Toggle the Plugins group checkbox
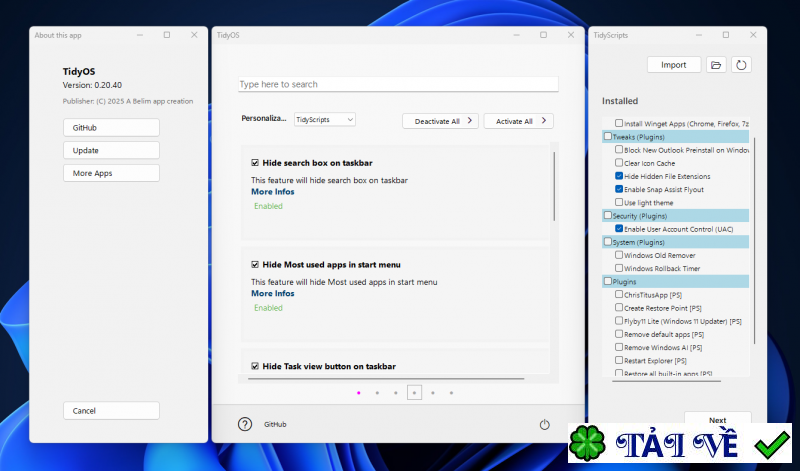The width and height of the screenshot is (800, 471). 608,281
